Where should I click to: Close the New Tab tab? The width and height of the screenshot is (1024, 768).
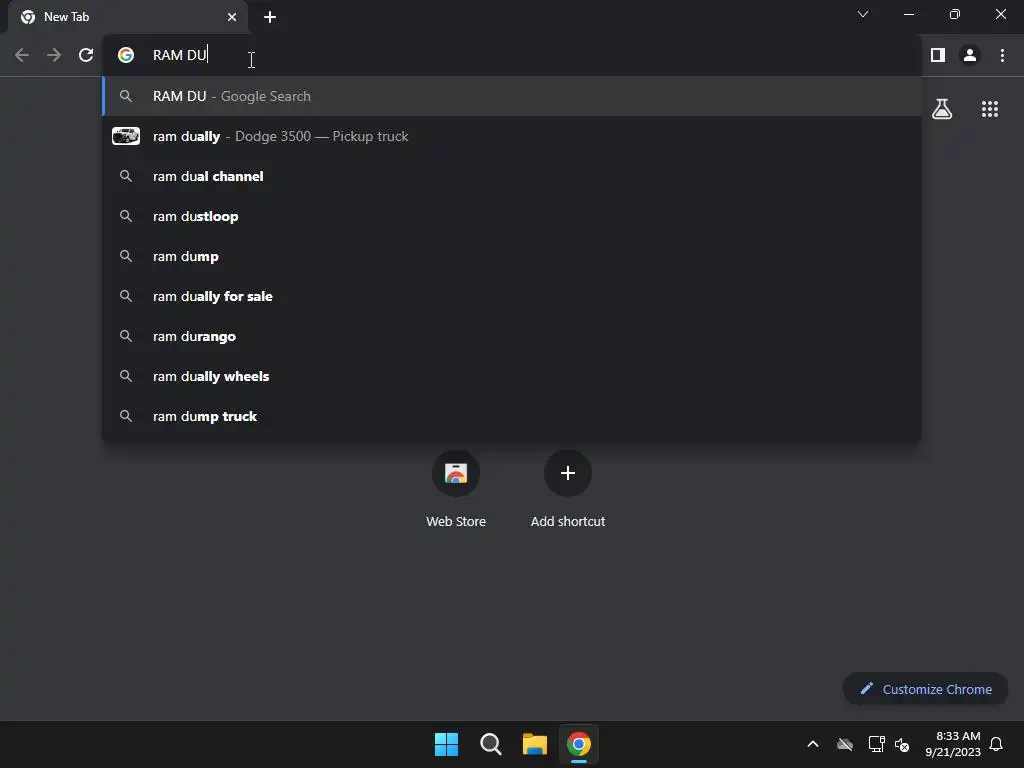(232, 17)
